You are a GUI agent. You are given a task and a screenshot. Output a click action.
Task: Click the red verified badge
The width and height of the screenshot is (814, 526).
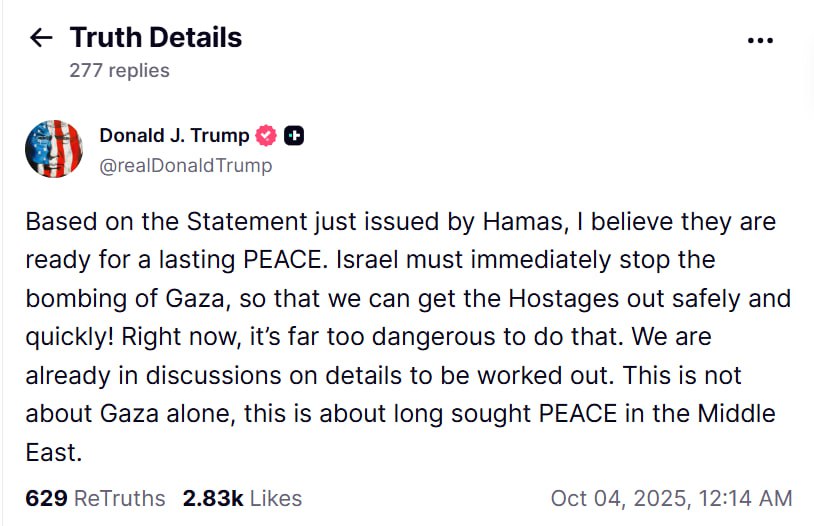click(267, 136)
